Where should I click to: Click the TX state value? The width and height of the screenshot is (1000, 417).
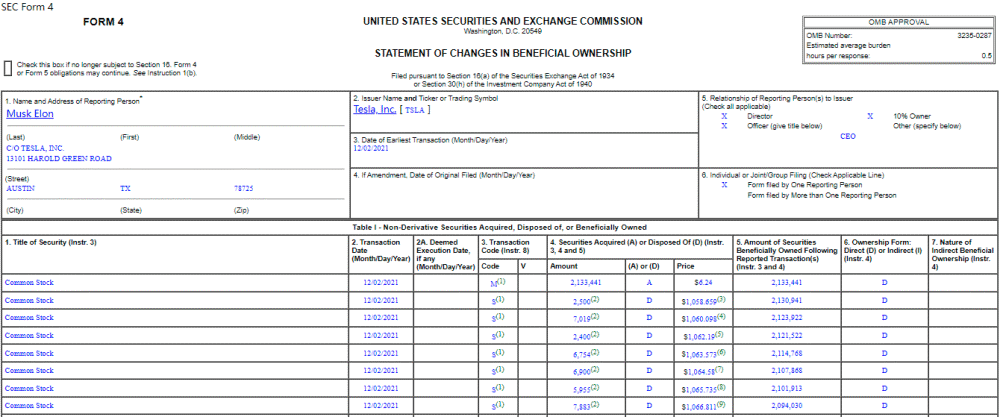pyautogui.click(x=124, y=189)
